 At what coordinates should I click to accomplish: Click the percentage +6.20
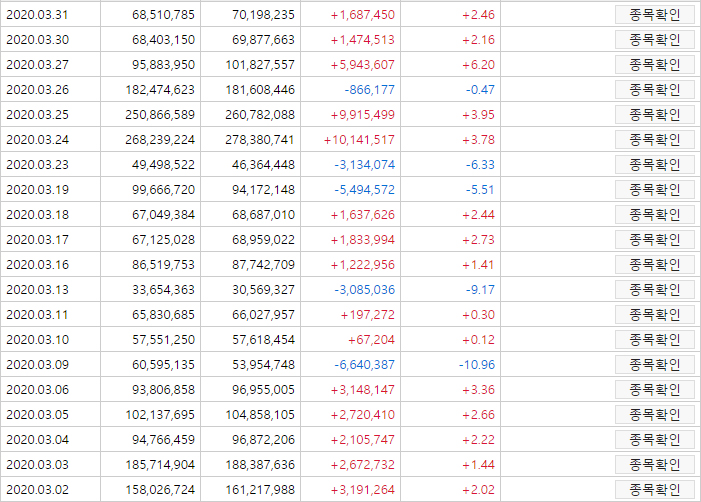click(x=478, y=65)
